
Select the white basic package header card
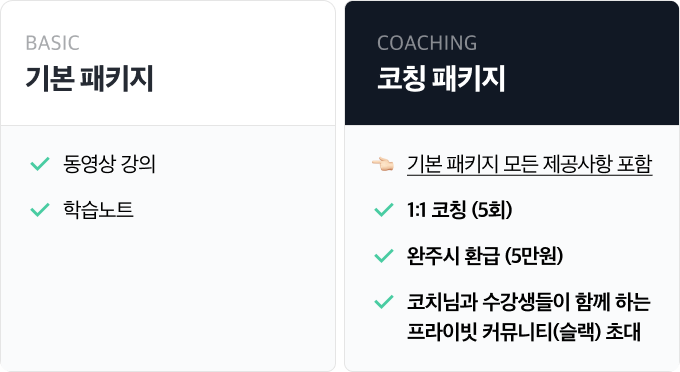[x=168, y=63]
